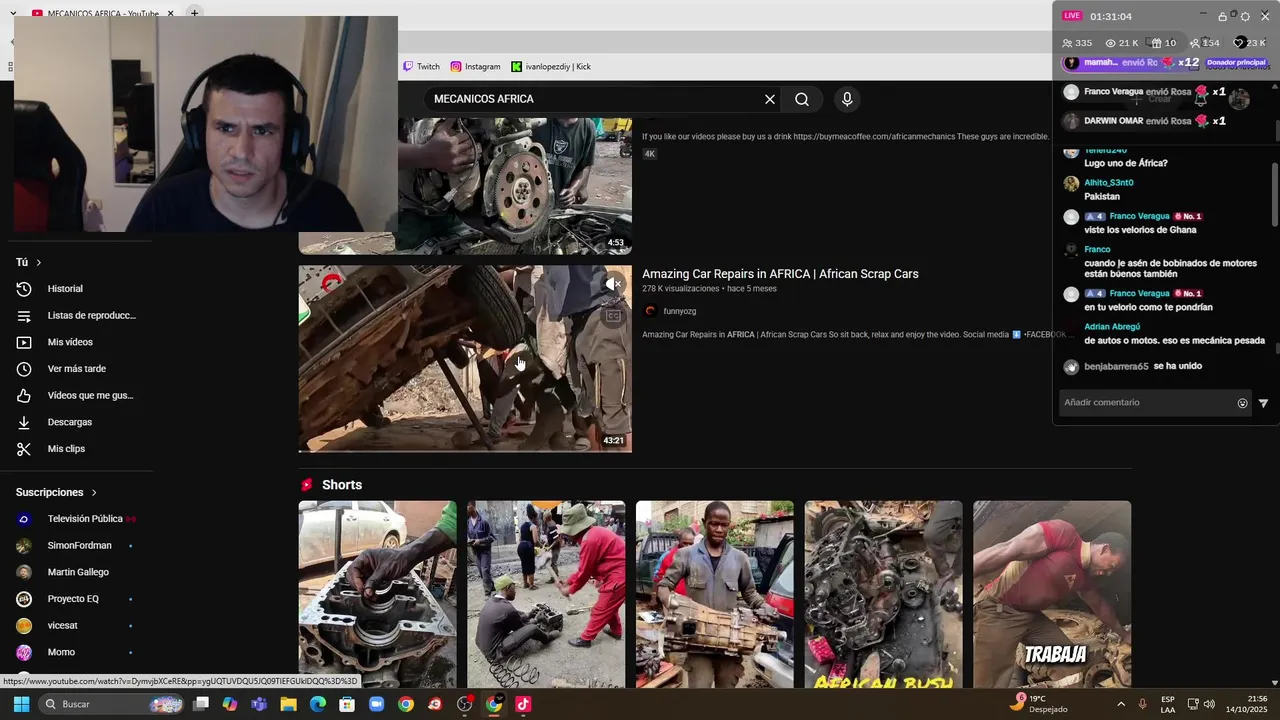Image resolution: width=1280 pixels, height=720 pixels.
Task: Play the TRABAJA short video
Action: 1052,594
